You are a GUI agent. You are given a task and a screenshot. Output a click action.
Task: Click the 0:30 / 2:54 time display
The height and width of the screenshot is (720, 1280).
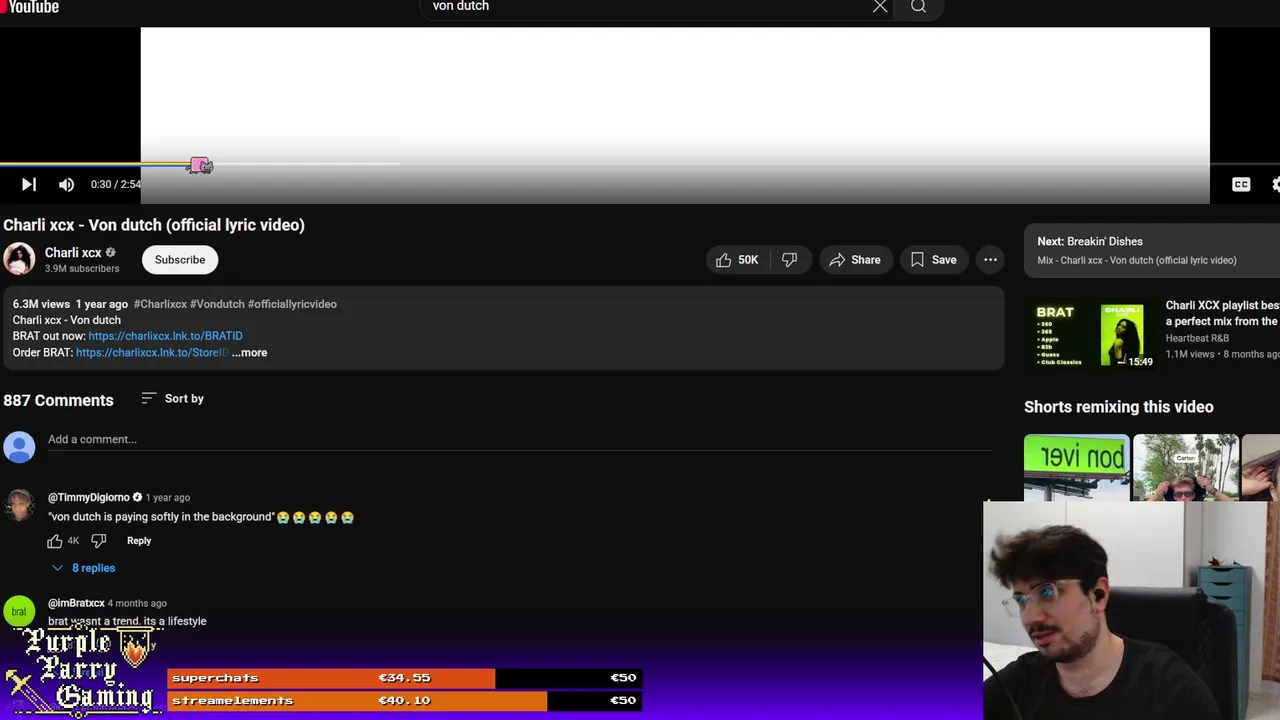[115, 184]
